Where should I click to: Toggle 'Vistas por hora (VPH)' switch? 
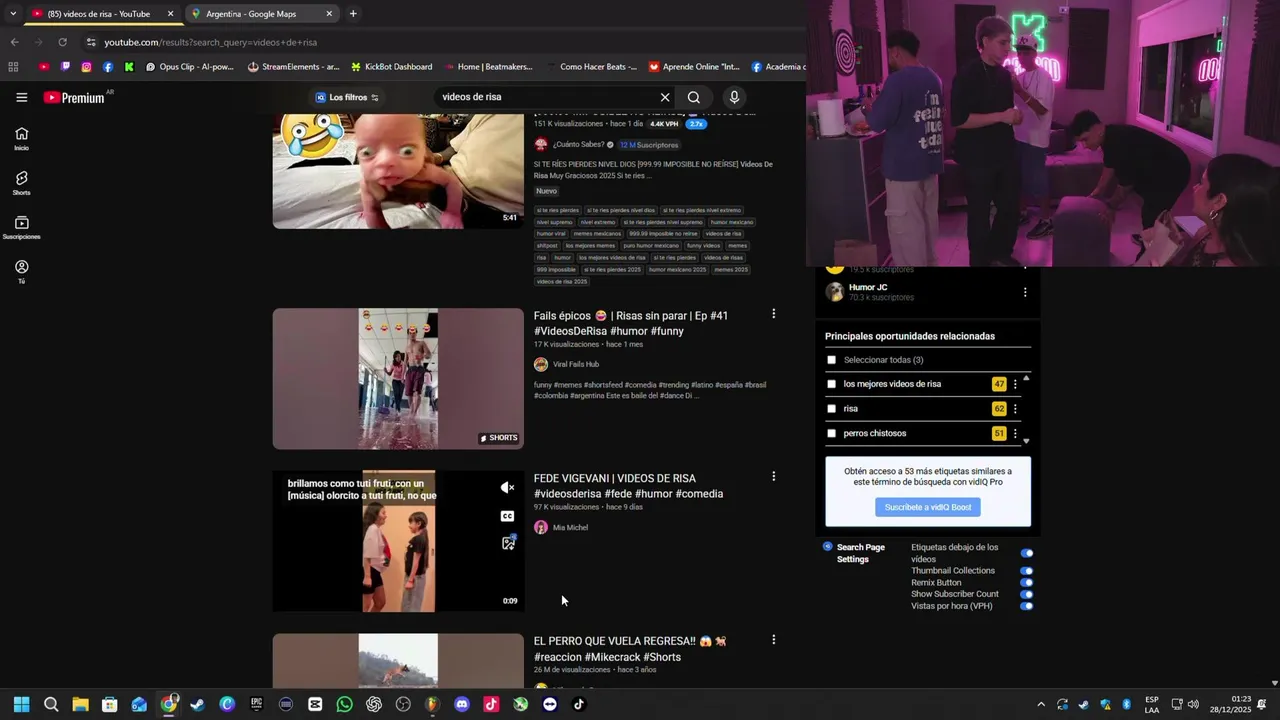(1027, 606)
